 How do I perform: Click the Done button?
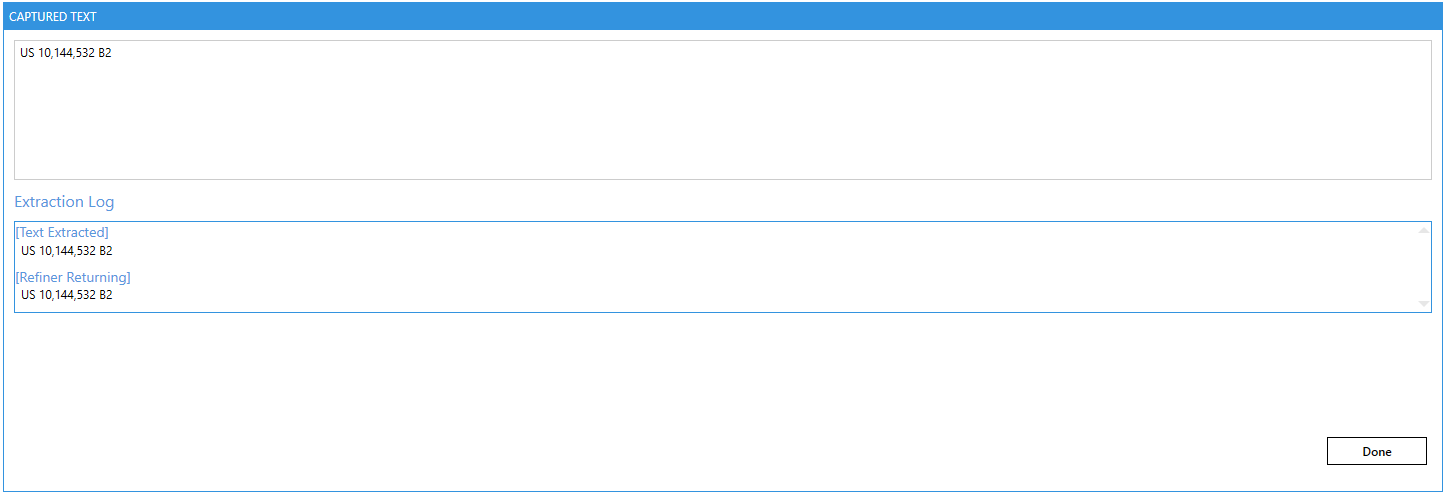coord(1376,451)
